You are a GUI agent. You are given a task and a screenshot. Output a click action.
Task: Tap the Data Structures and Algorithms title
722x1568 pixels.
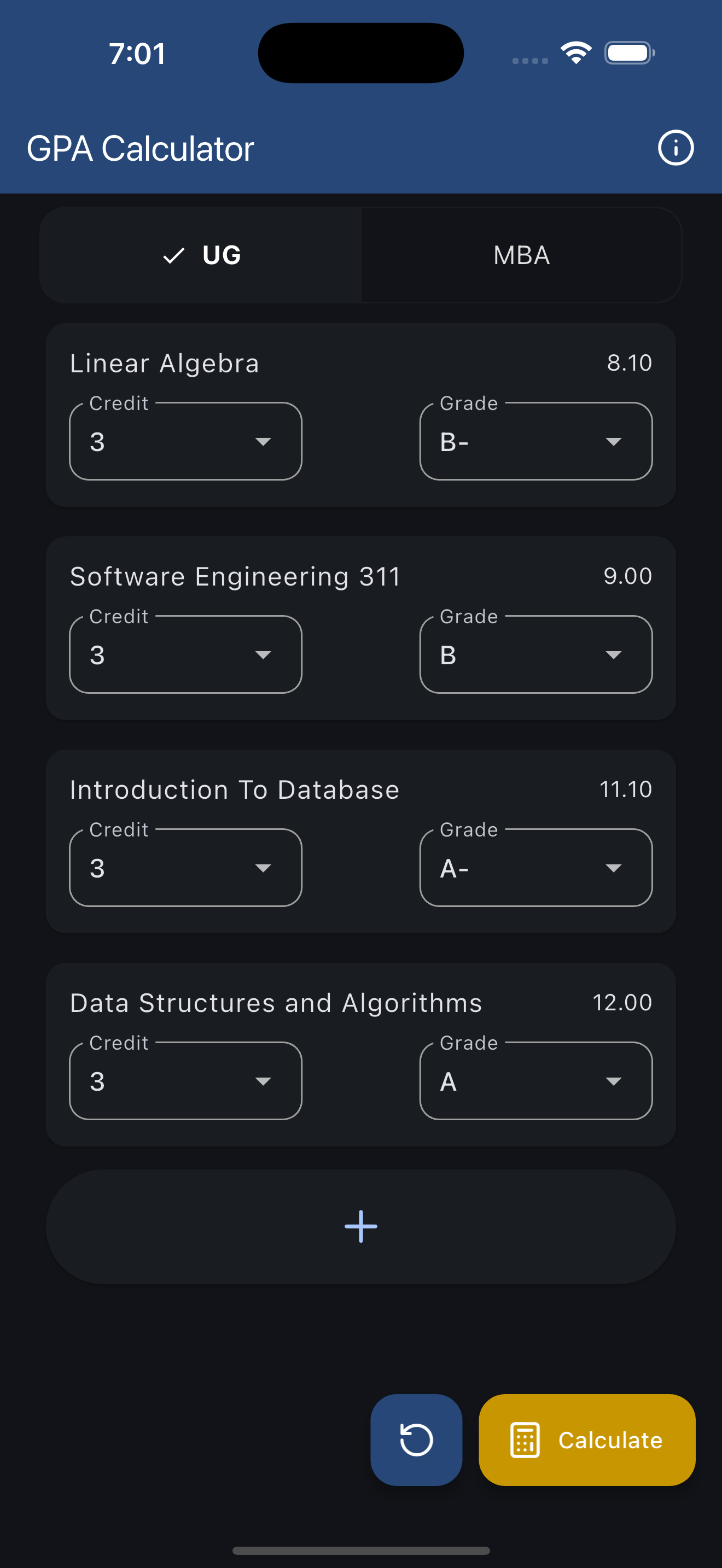pyautogui.click(x=276, y=1003)
